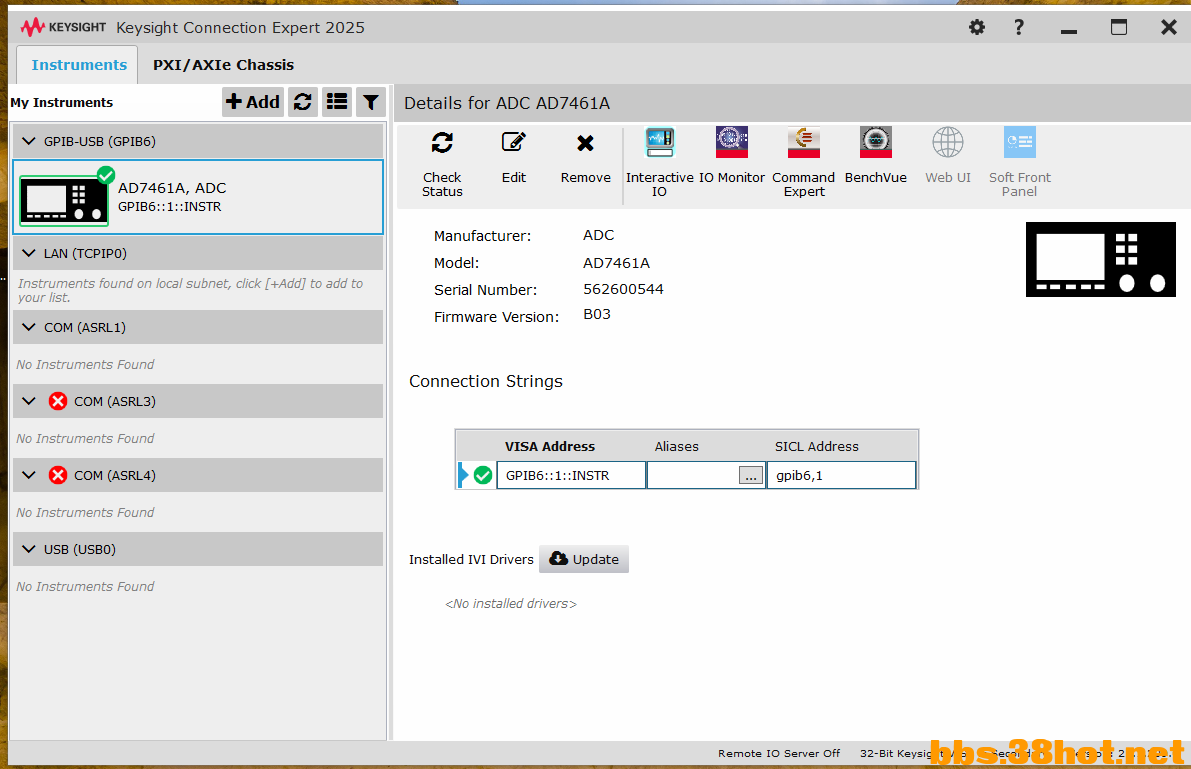The height and width of the screenshot is (769, 1191).
Task: Click the VISA Address column header
Action: 550,446
